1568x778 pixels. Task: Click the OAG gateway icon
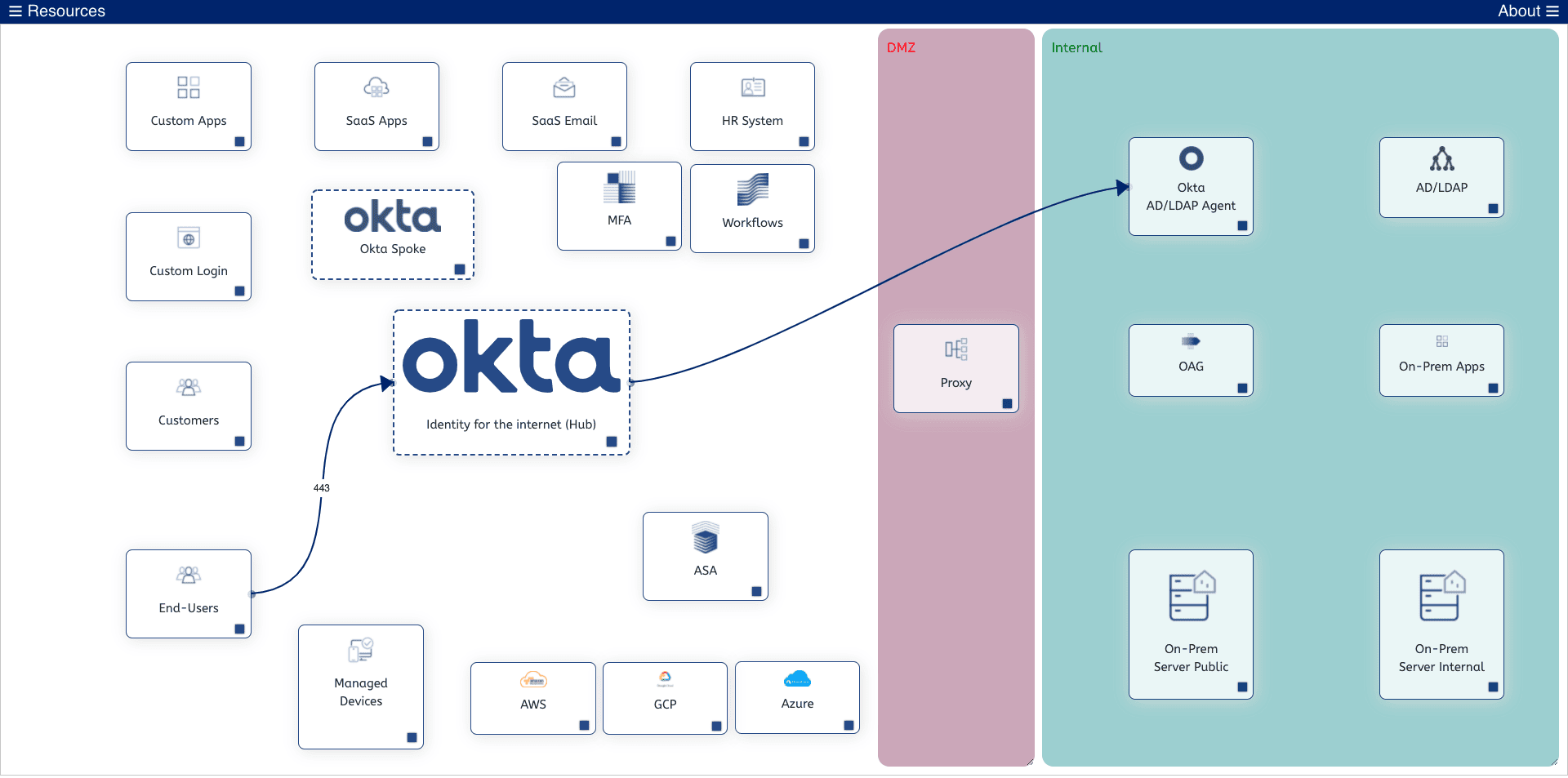click(1192, 341)
